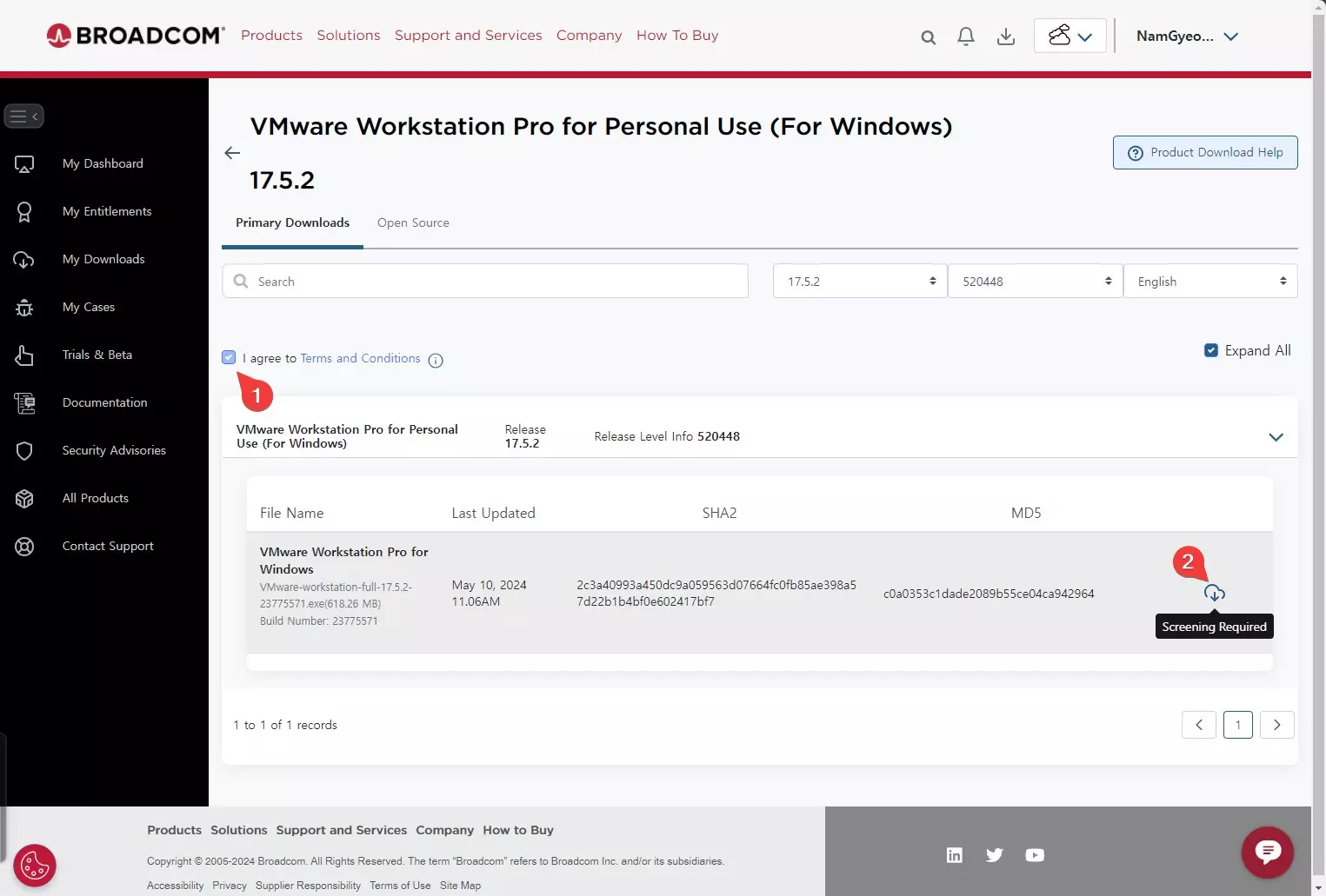1326x896 pixels.
Task: Open the Terms and Conditions link
Action: coord(360,358)
